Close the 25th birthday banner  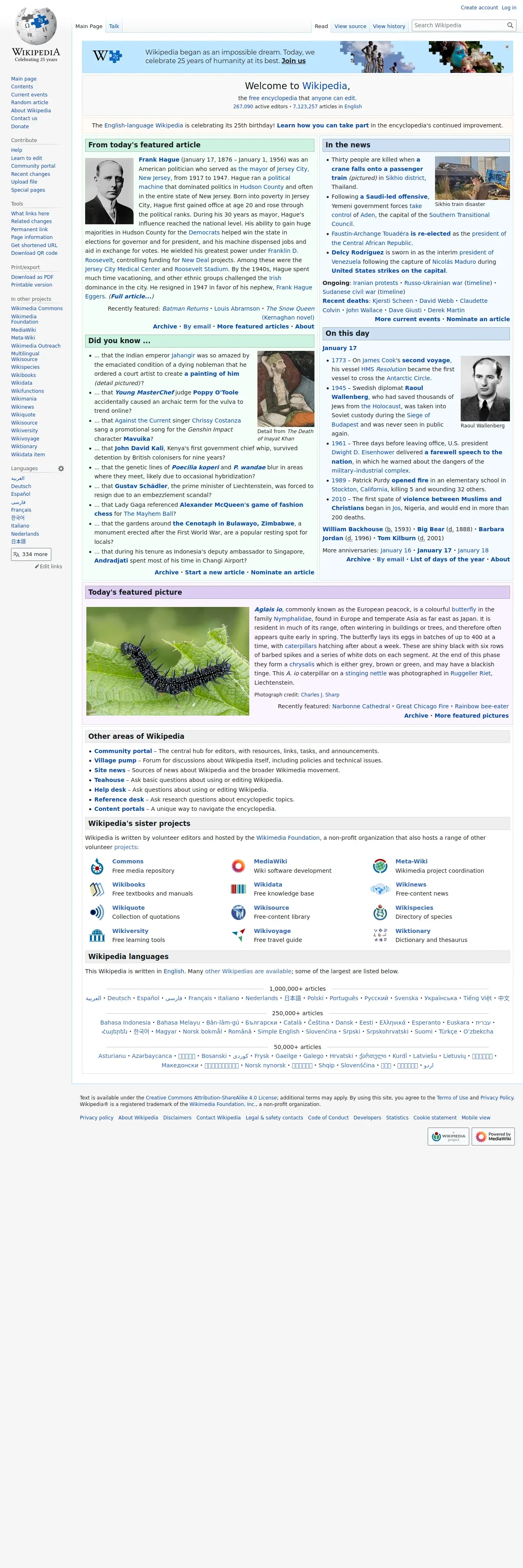click(507, 47)
